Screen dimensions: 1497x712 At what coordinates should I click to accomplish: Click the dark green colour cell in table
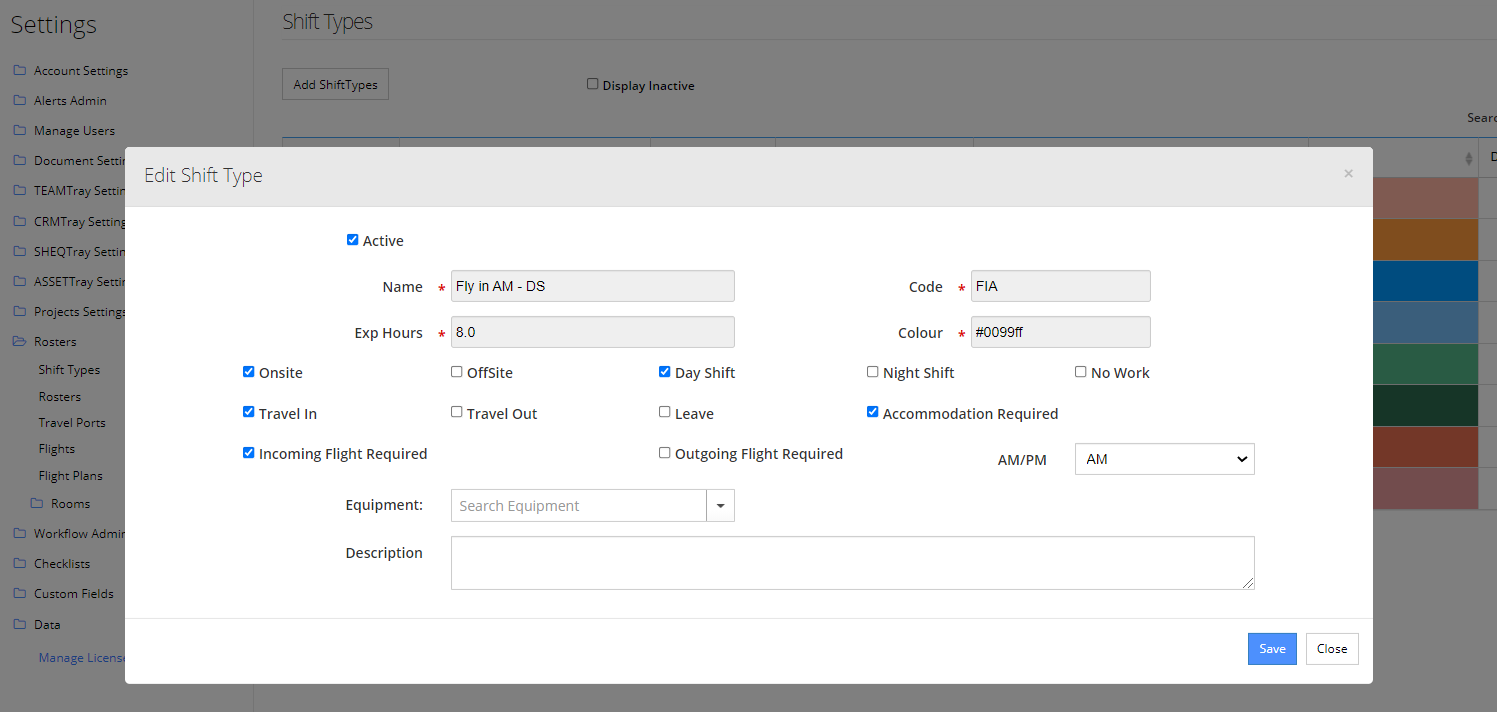pyautogui.click(x=1425, y=406)
